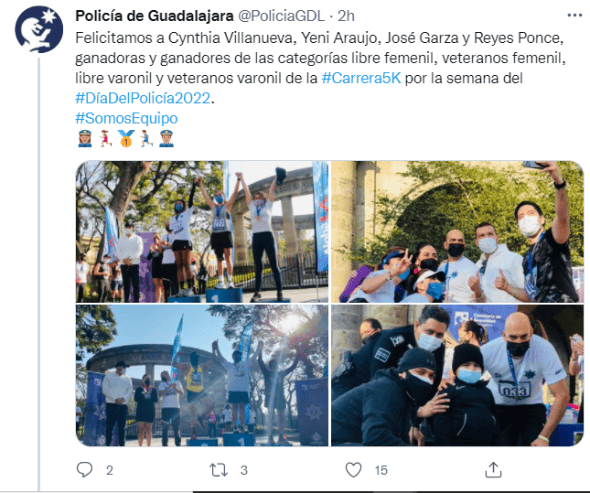
Task: Click the retweet count number 3
Action: coord(244,470)
